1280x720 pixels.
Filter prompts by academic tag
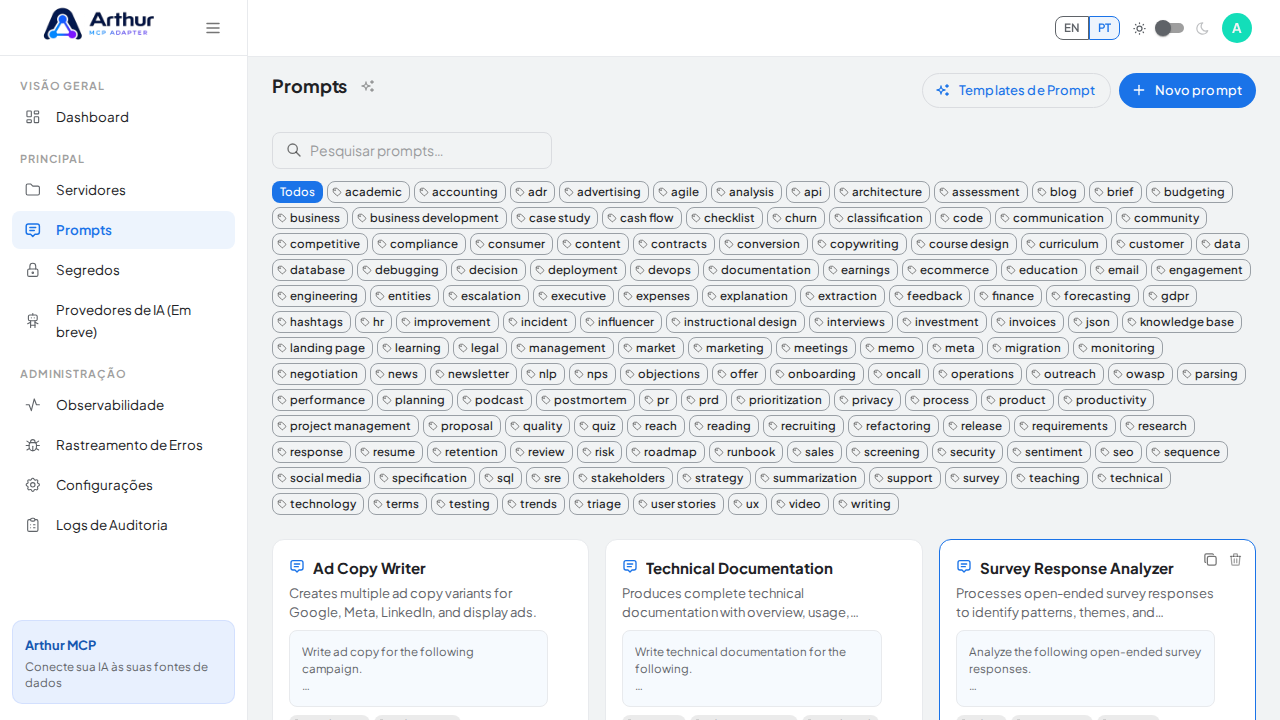(368, 192)
